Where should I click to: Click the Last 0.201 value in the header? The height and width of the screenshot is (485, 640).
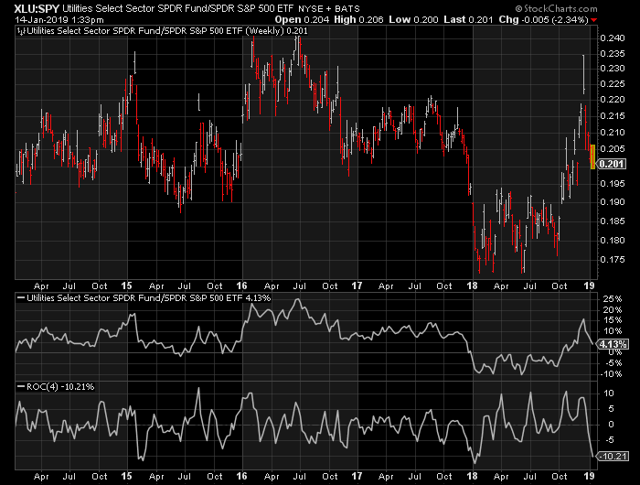click(x=468, y=20)
